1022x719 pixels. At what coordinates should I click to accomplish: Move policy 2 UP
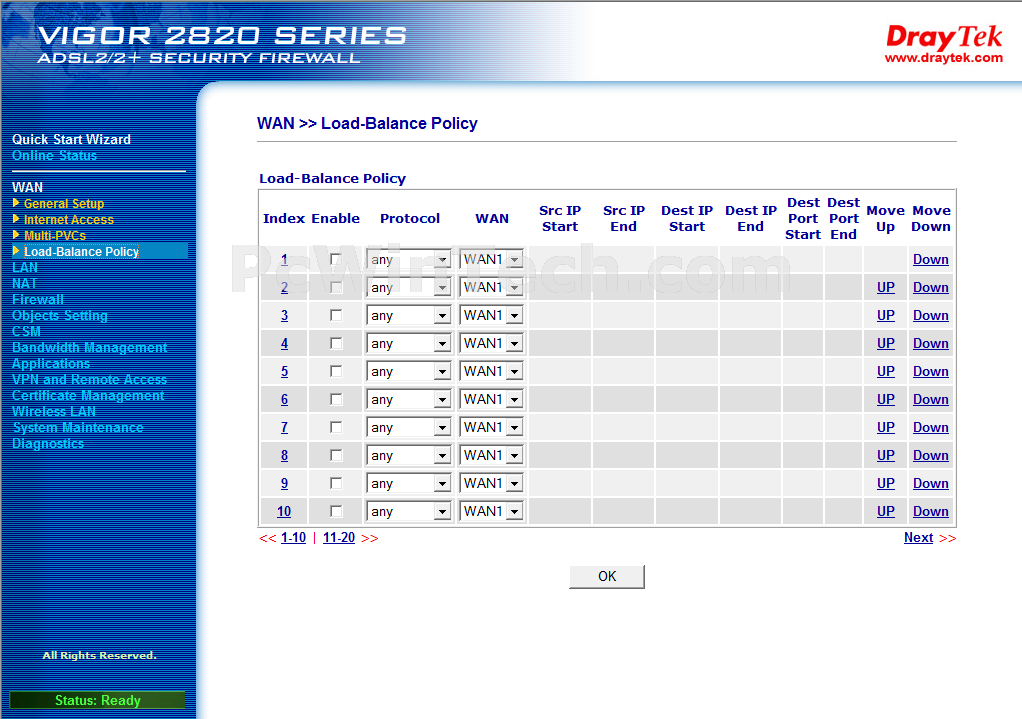885,287
